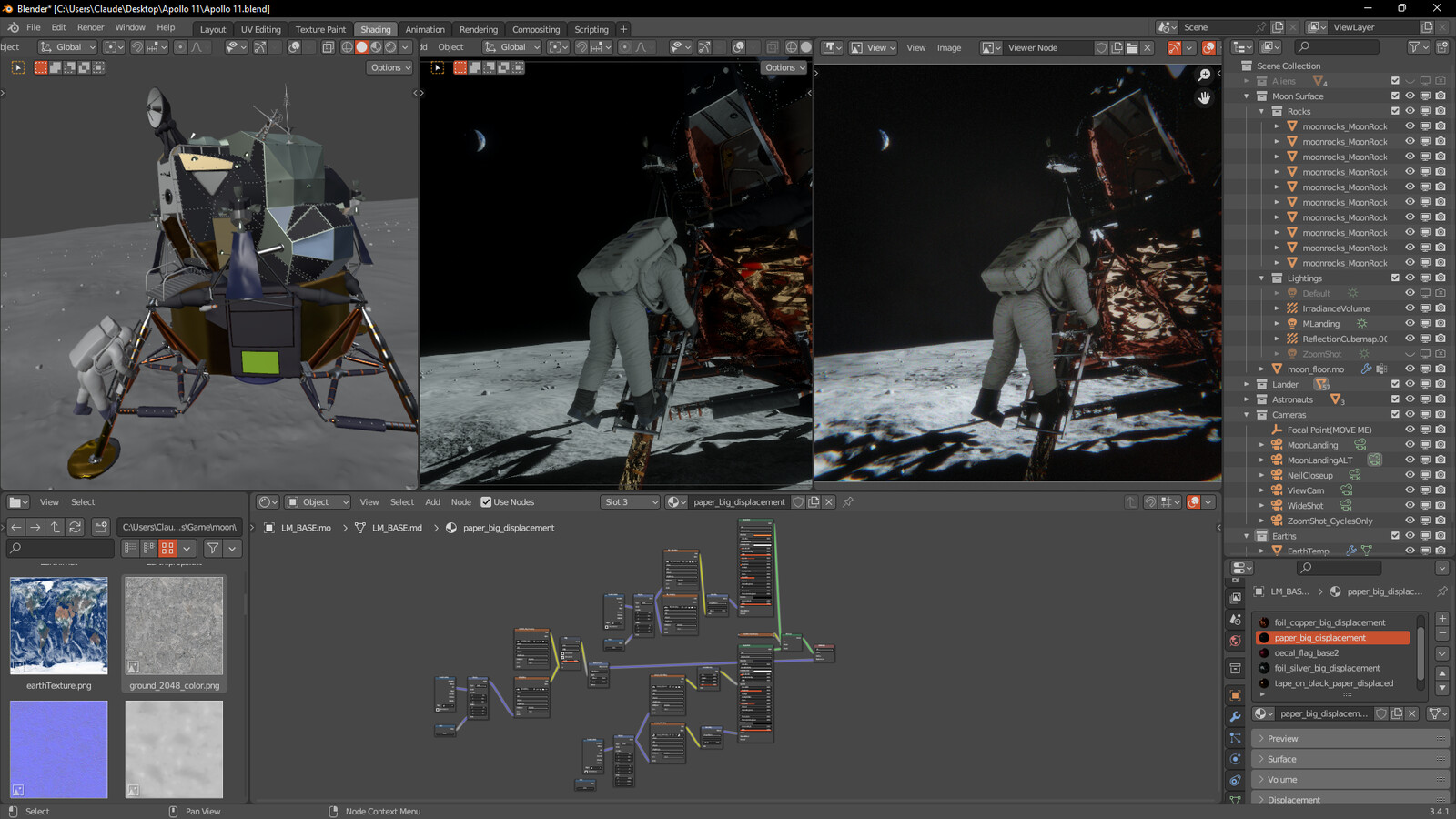Open World properties tab
The width and height of the screenshot is (1456, 819).
[1235, 641]
